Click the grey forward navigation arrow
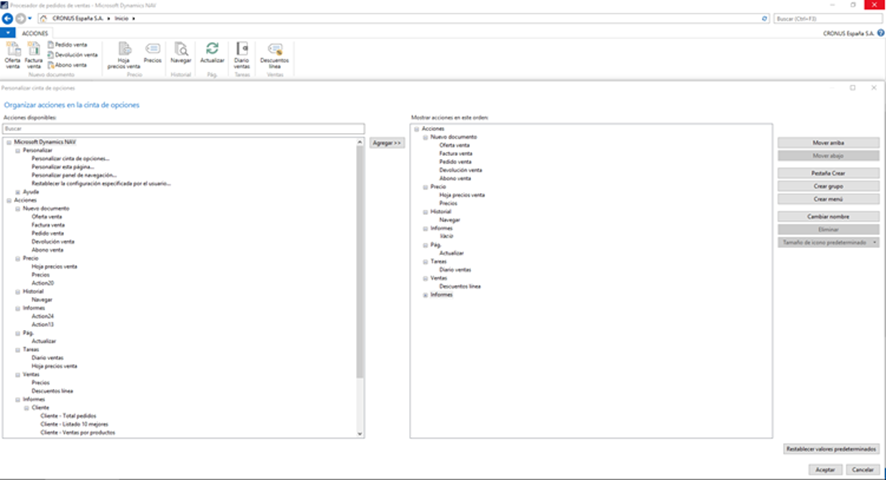 20,19
